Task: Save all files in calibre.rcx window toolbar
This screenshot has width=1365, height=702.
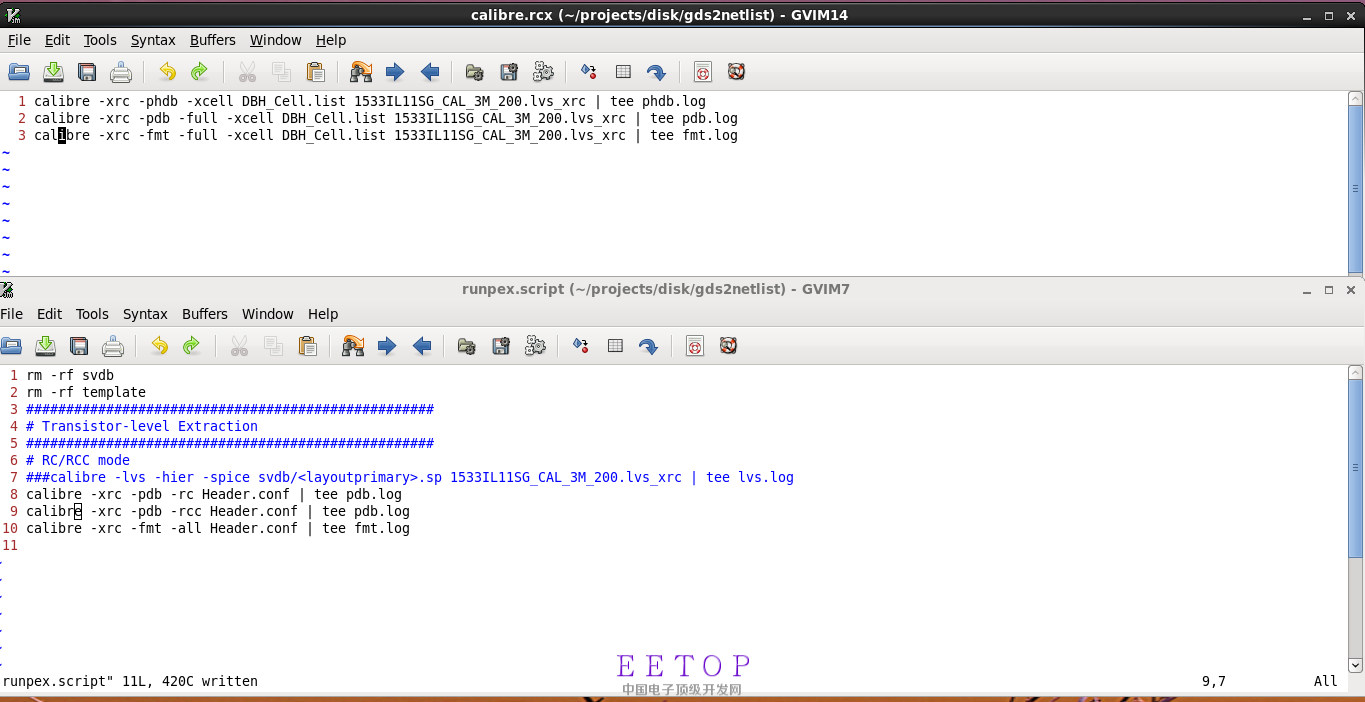Action: click(87, 72)
